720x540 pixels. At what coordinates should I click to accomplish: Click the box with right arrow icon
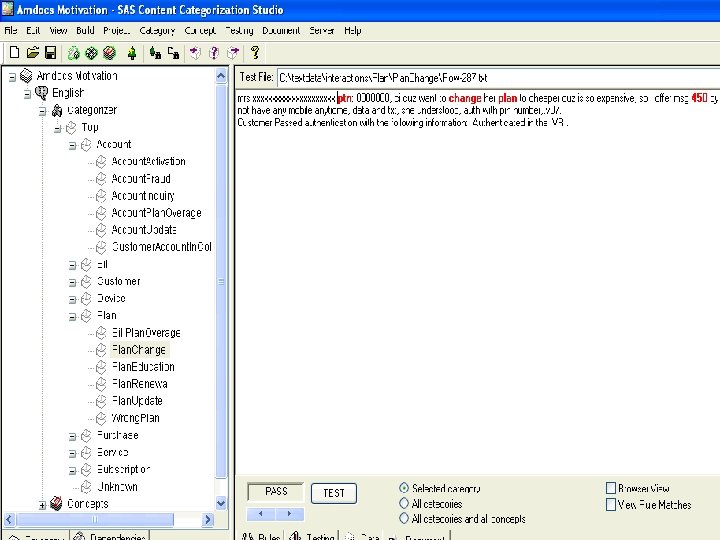tap(233, 53)
